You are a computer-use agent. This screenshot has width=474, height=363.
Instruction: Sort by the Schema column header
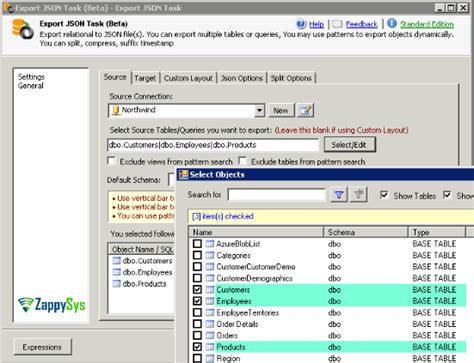click(x=366, y=232)
